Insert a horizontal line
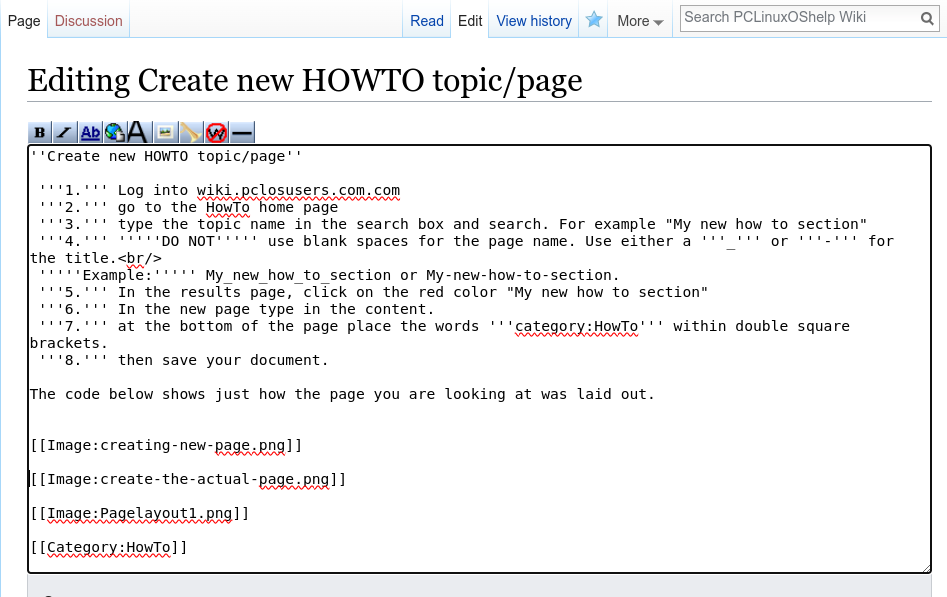 [242, 132]
